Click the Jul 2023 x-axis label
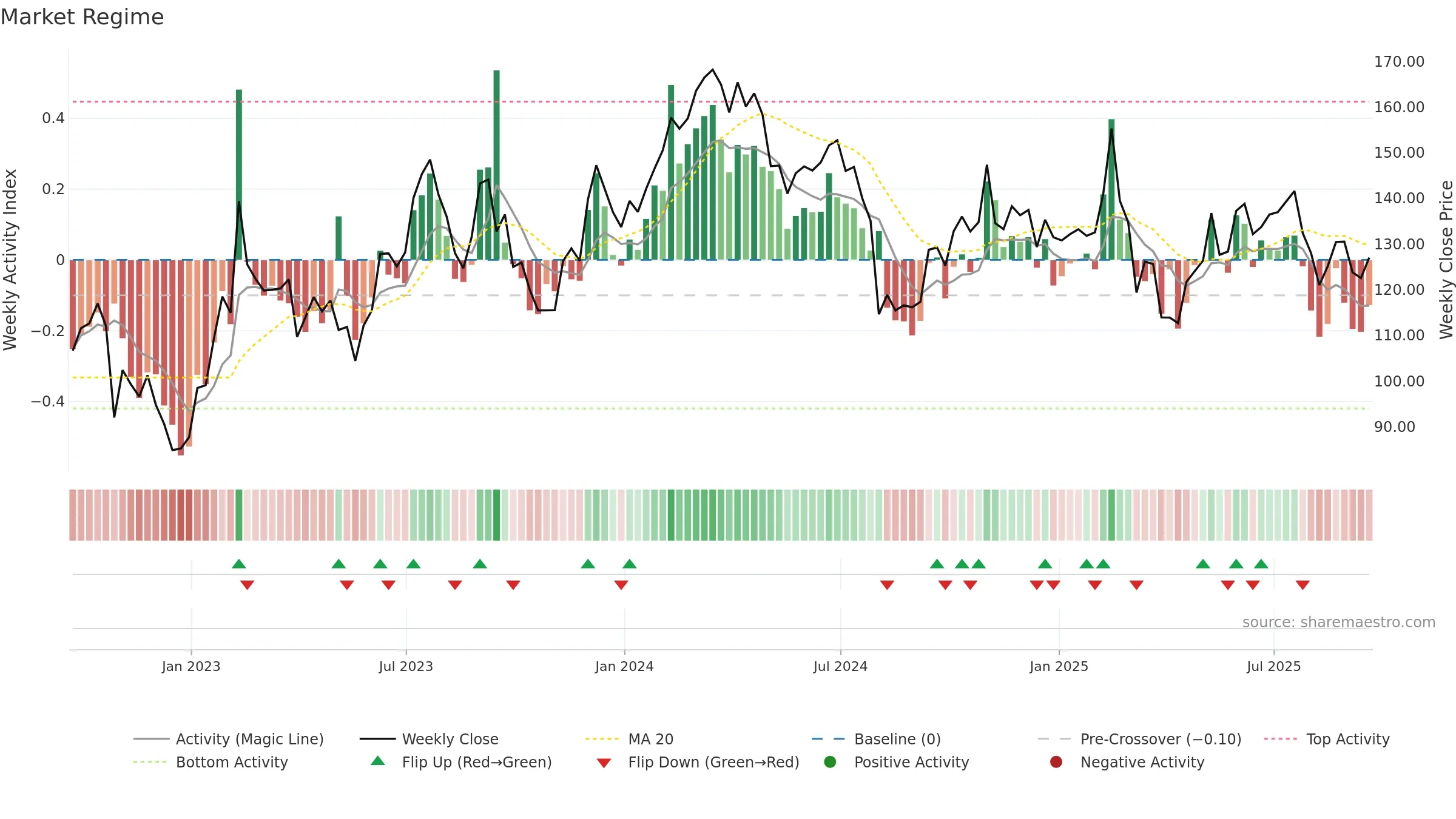 406,666
